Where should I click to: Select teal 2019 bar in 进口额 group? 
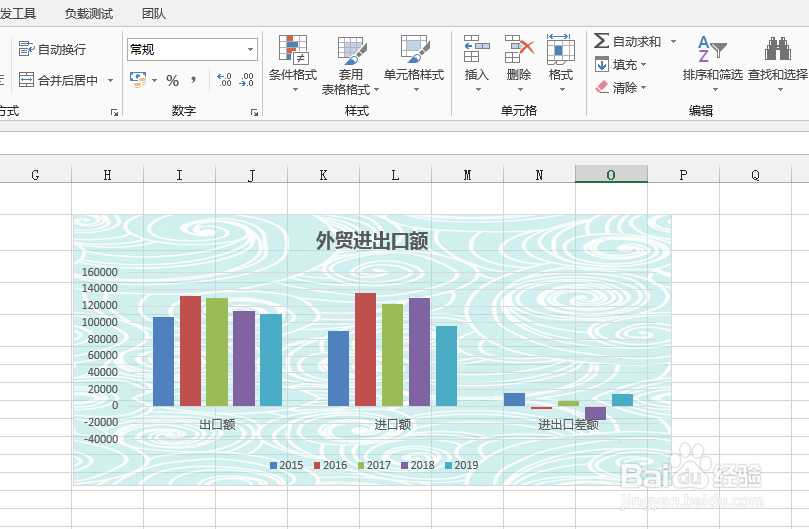tap(446, 366)
